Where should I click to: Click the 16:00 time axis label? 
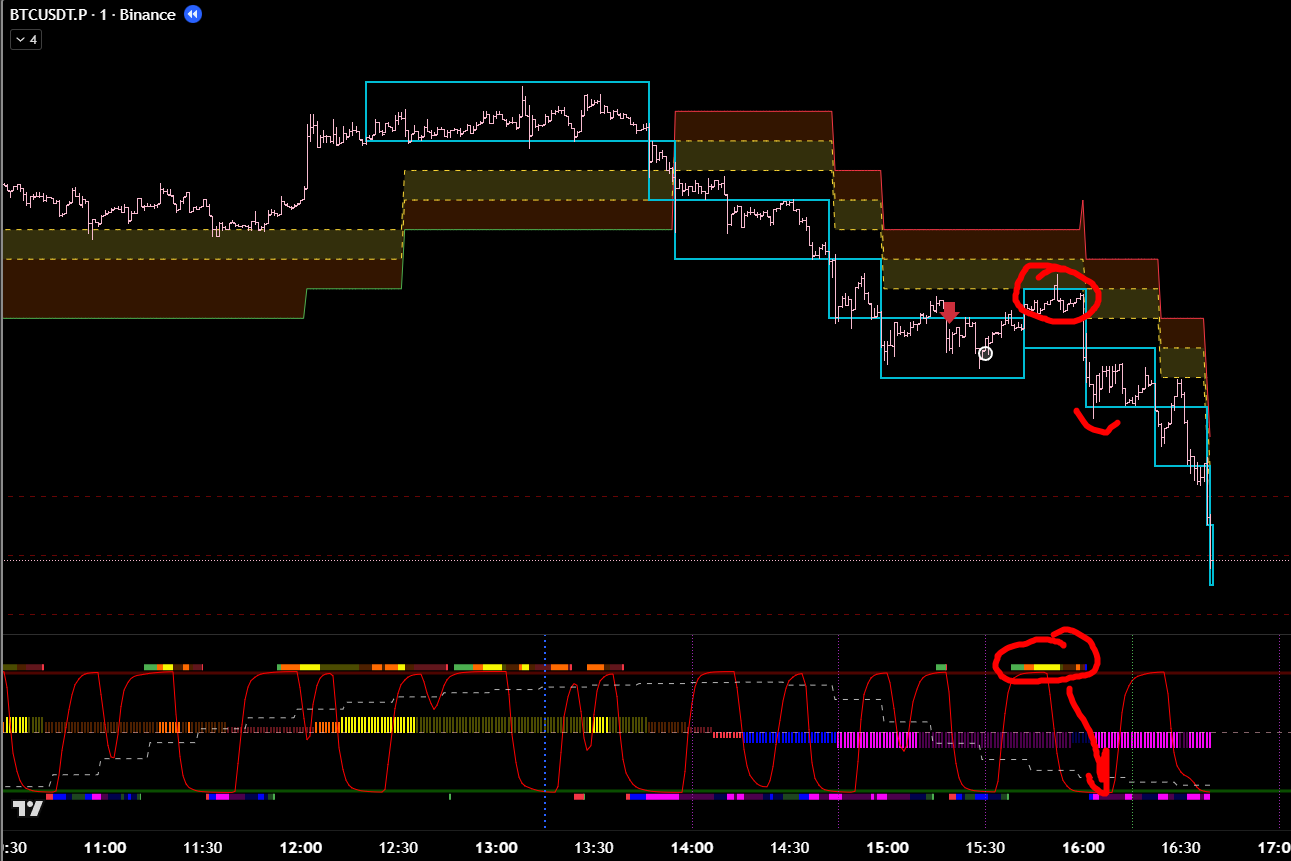(x=1084, y=847)
